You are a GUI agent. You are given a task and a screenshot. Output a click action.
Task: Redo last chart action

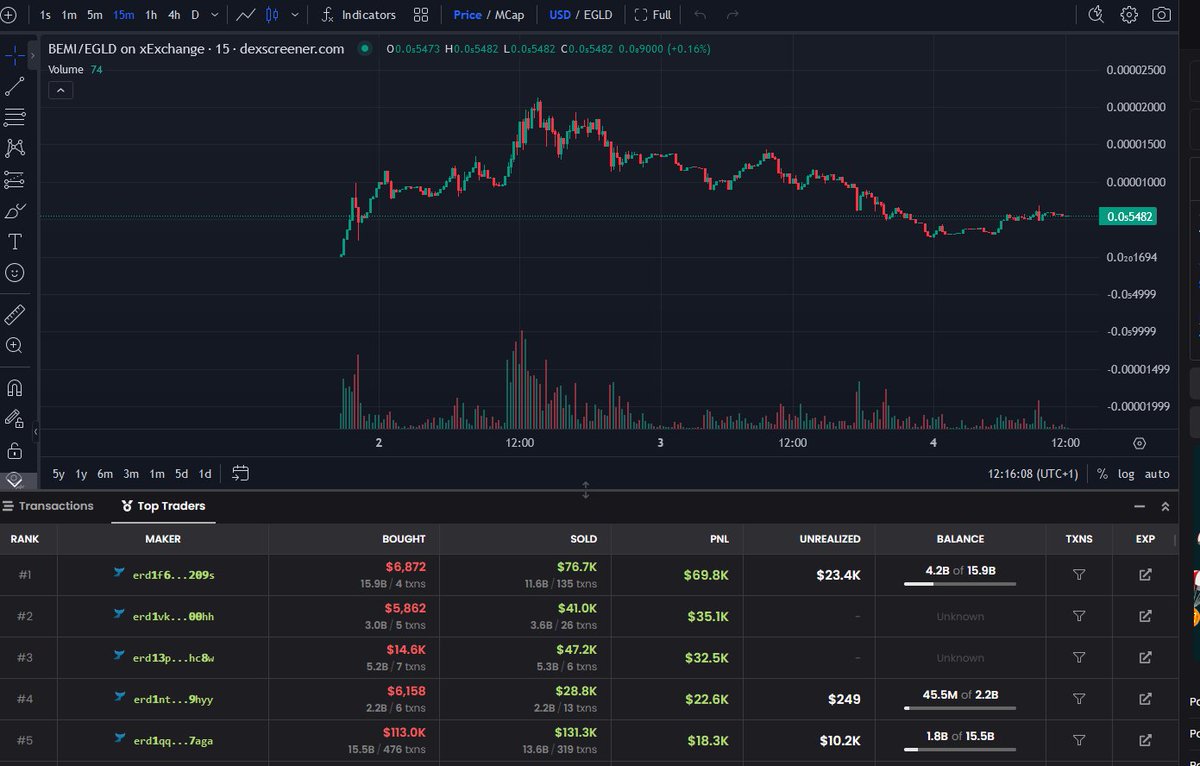(x=733, y=15)
